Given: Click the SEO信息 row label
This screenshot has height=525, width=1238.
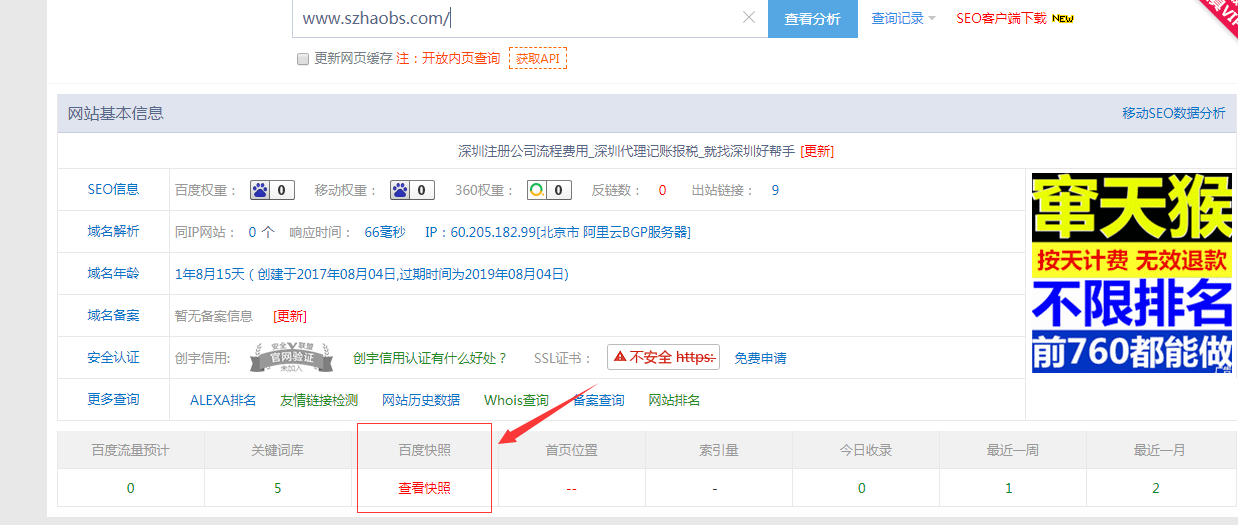Looking at the screenshot, I should point(113,189).
